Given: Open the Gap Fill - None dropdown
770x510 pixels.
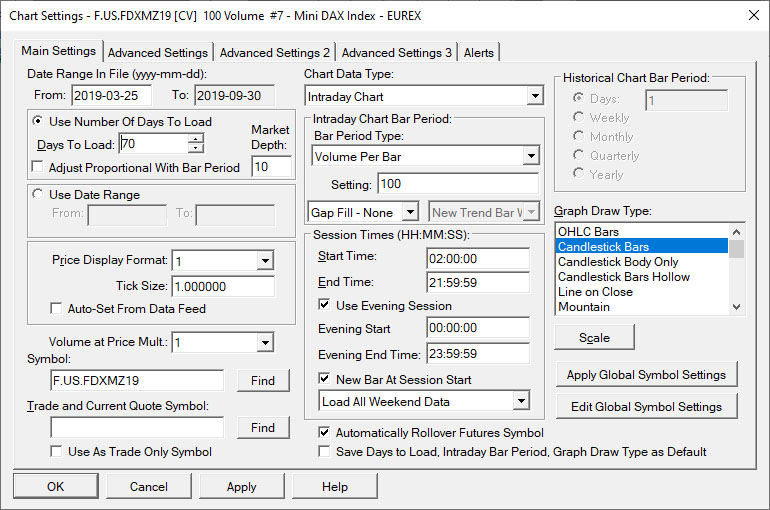Looking at the screenshot, I should (410, 212).
